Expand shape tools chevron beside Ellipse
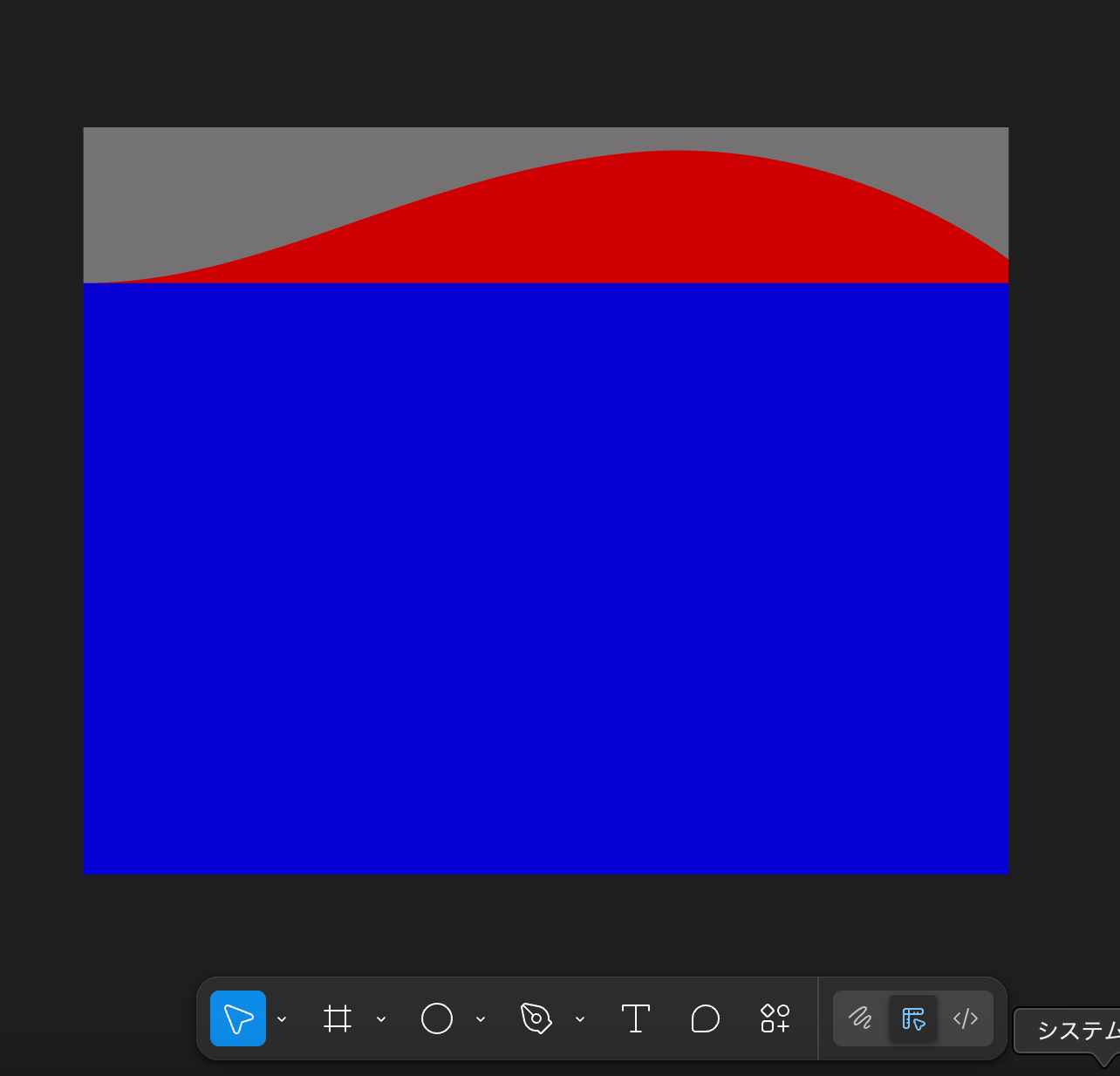The height and width of the screenshot is (1076, 1120). [x=481, y=1018]
